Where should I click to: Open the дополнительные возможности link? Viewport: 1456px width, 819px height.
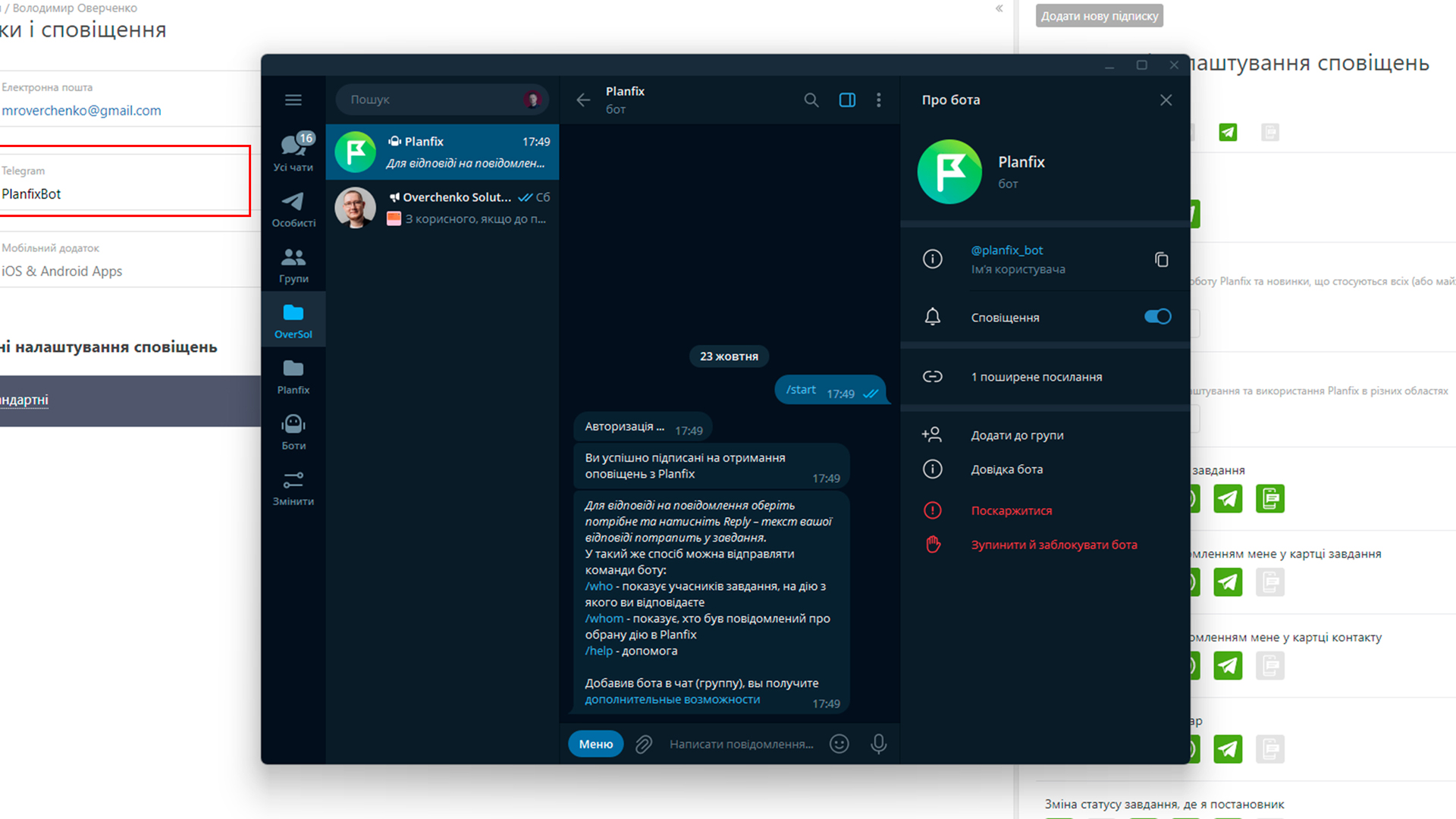(672, 700)
